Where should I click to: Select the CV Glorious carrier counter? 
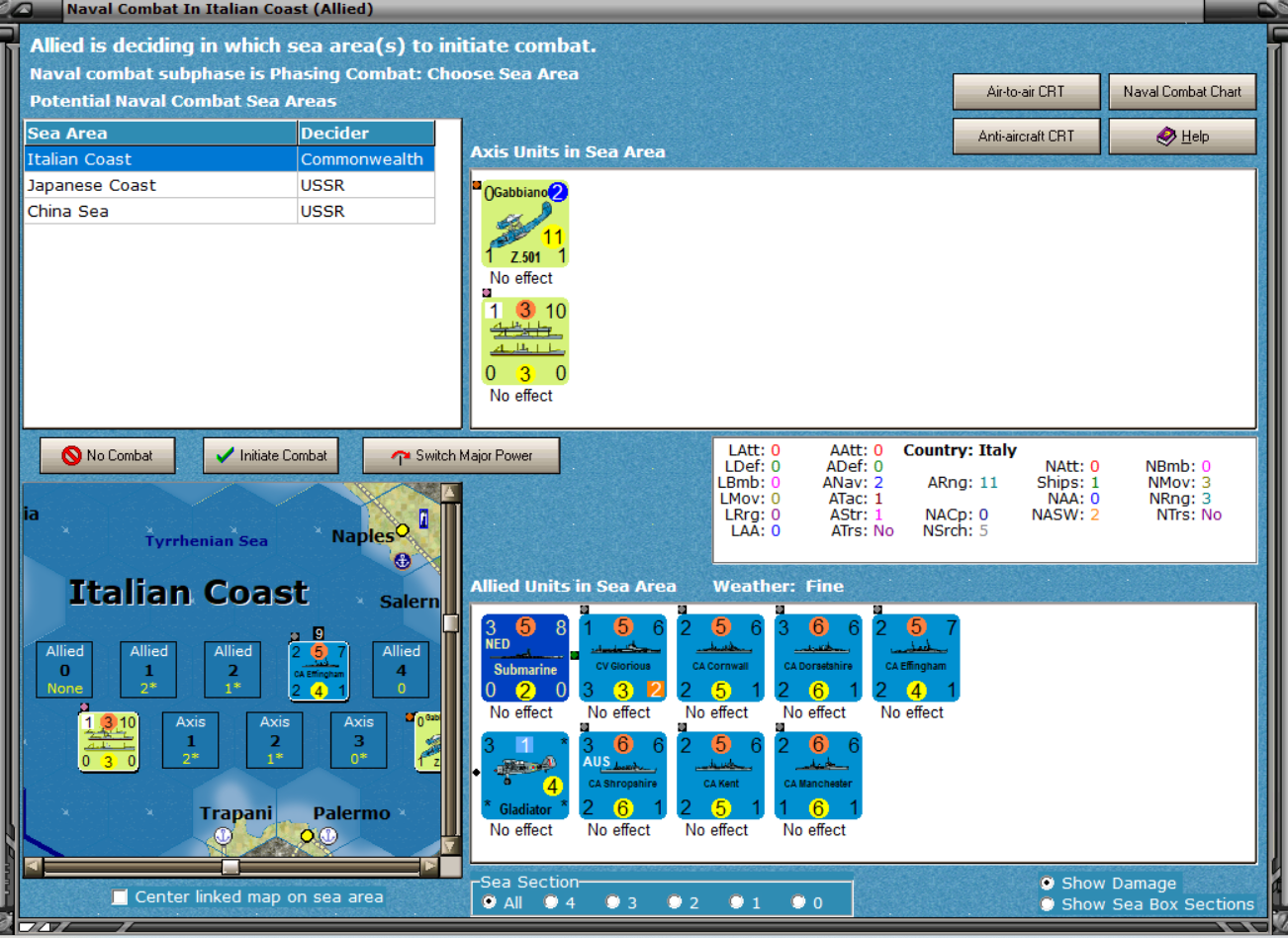click(x=623, y=658)
